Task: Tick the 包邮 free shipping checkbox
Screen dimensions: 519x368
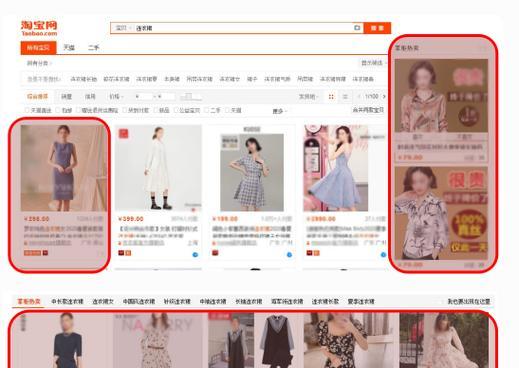Action: click(58, 110)
